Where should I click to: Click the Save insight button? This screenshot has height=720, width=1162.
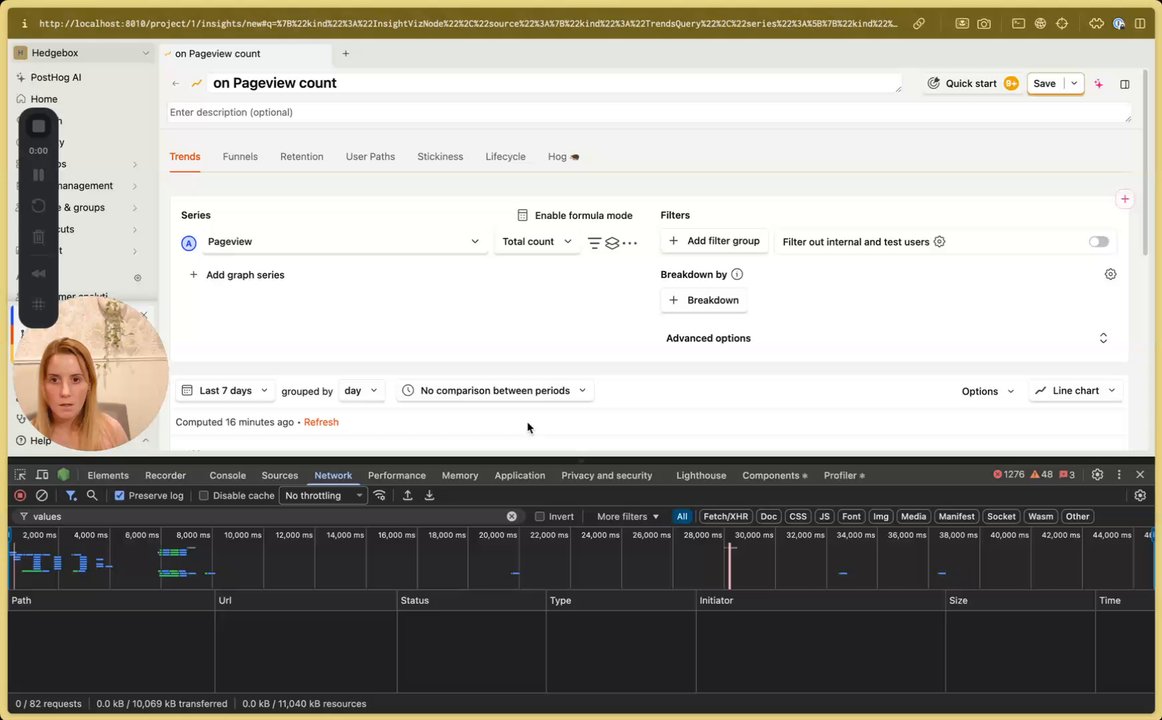pos(1045,84)
